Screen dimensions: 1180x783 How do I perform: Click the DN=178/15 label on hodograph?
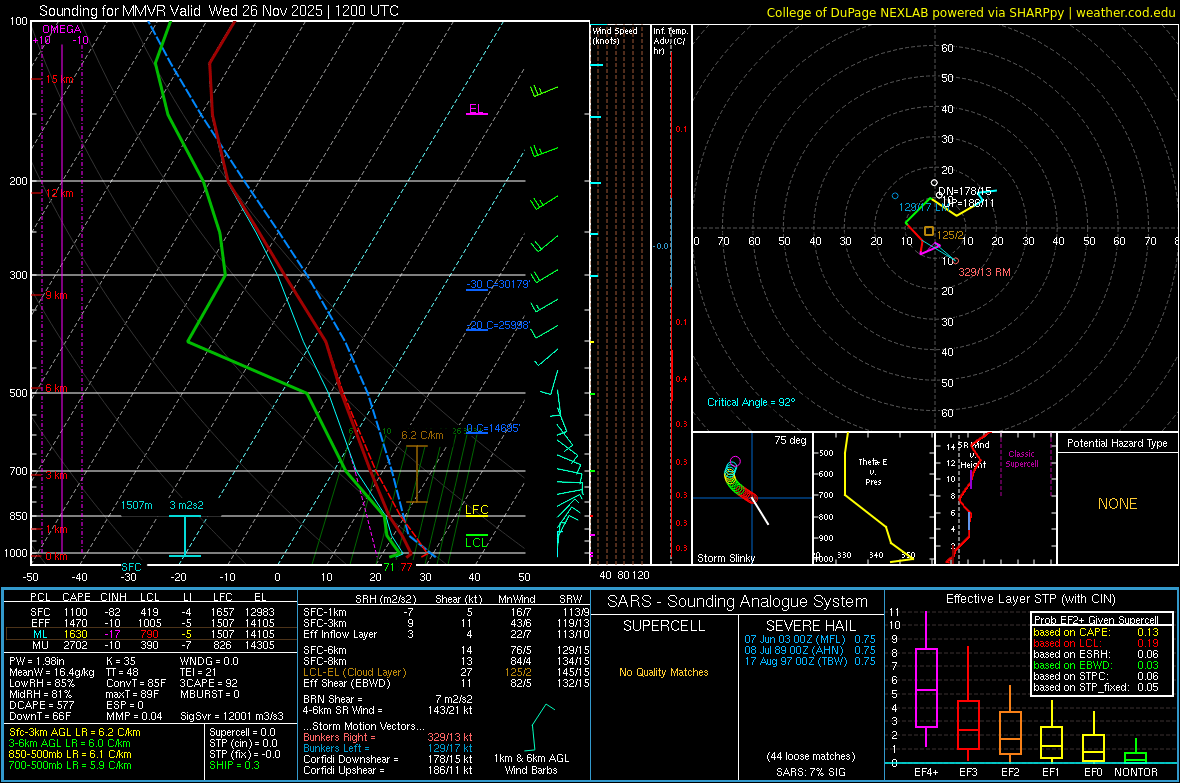click(x=965, y=191)
